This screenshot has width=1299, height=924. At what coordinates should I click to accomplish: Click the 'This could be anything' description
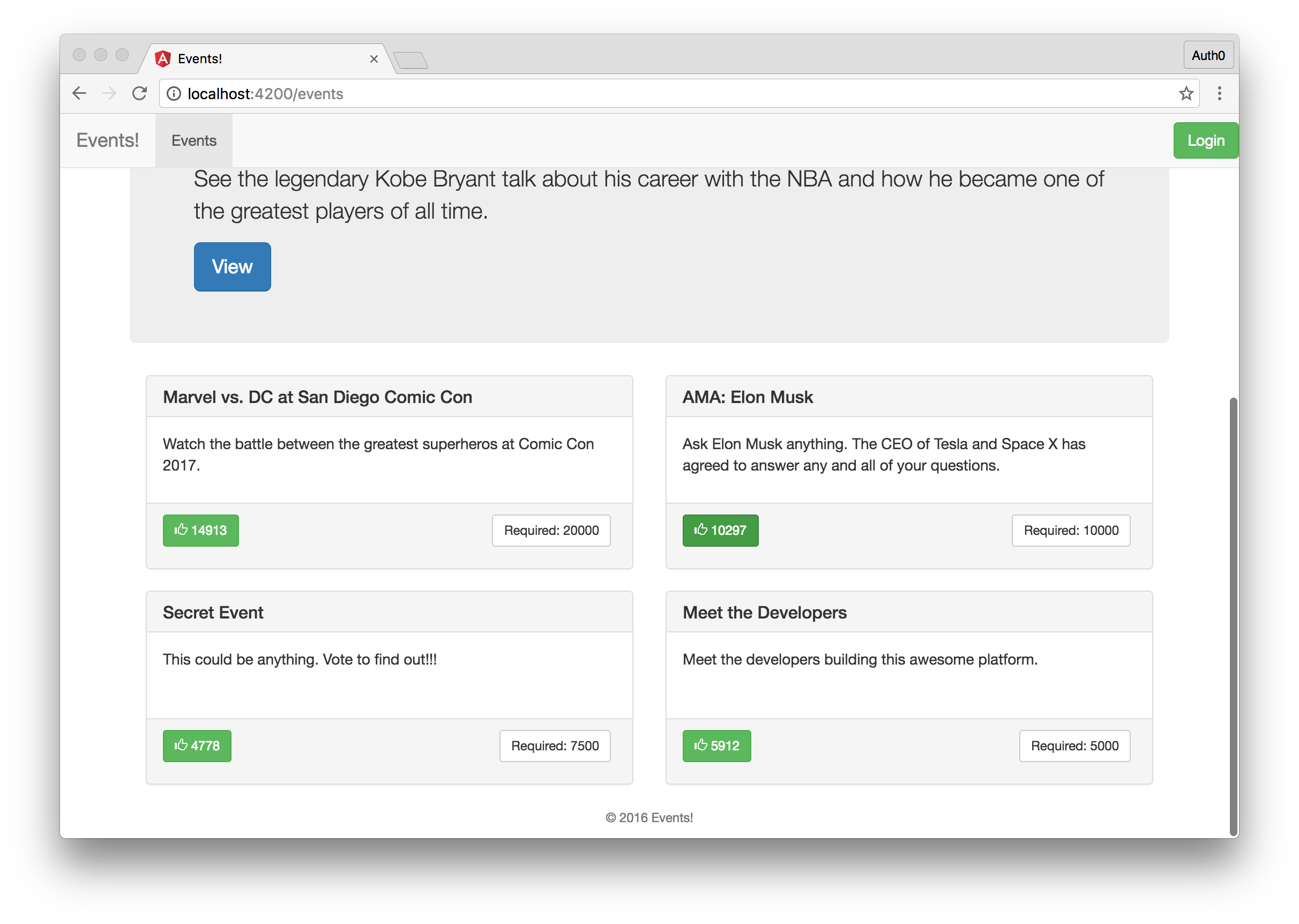(x=300, y=659)
